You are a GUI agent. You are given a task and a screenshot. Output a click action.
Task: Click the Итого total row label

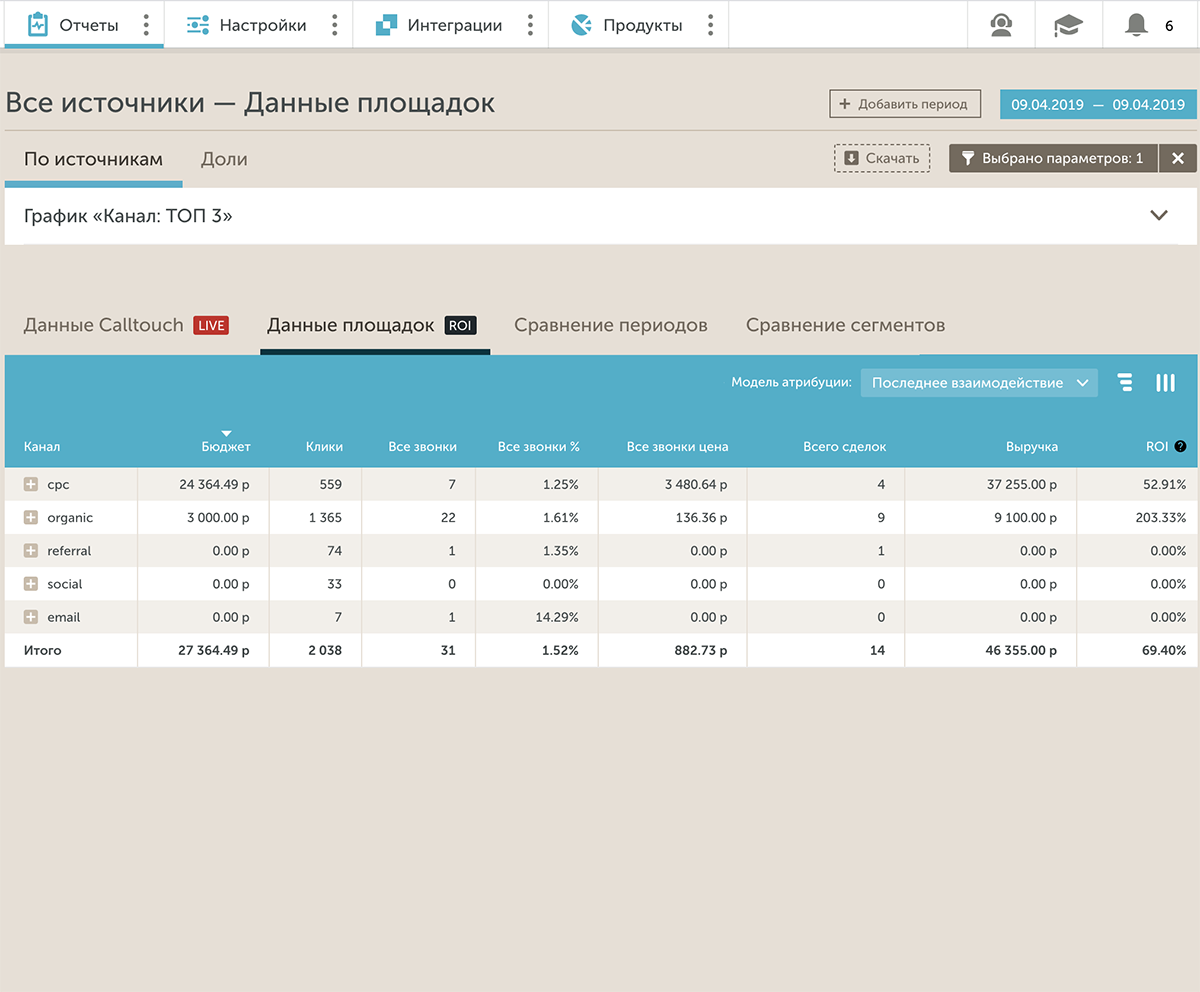(42, 650)
